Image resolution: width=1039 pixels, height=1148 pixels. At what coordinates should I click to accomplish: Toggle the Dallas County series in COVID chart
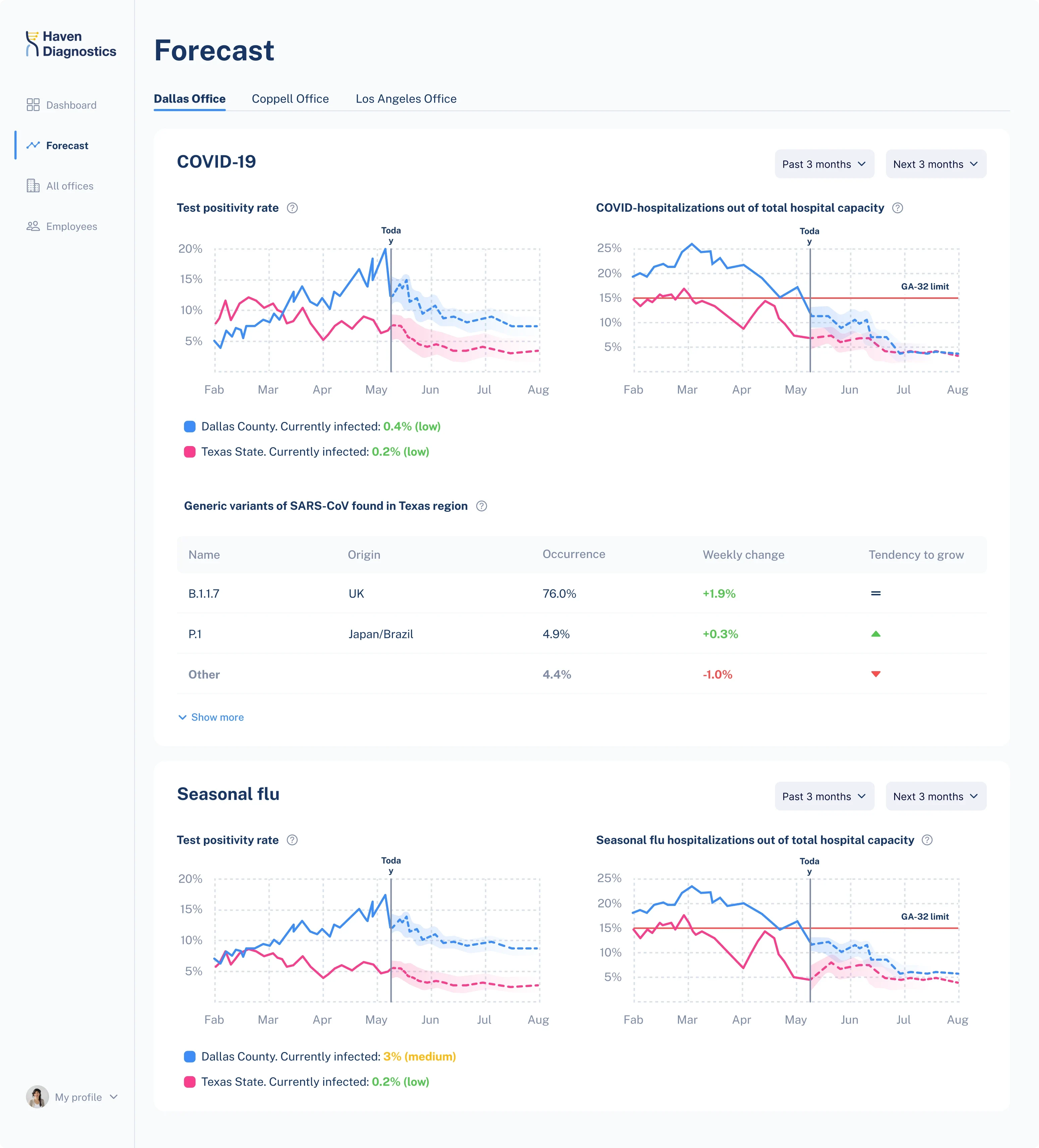coord(189,426)
